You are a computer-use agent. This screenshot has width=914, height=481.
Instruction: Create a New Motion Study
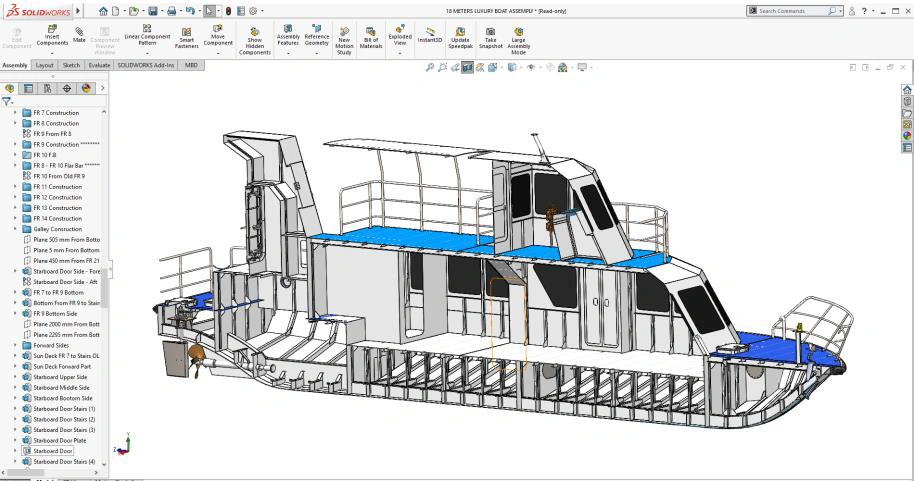click(x=344, y=41)
